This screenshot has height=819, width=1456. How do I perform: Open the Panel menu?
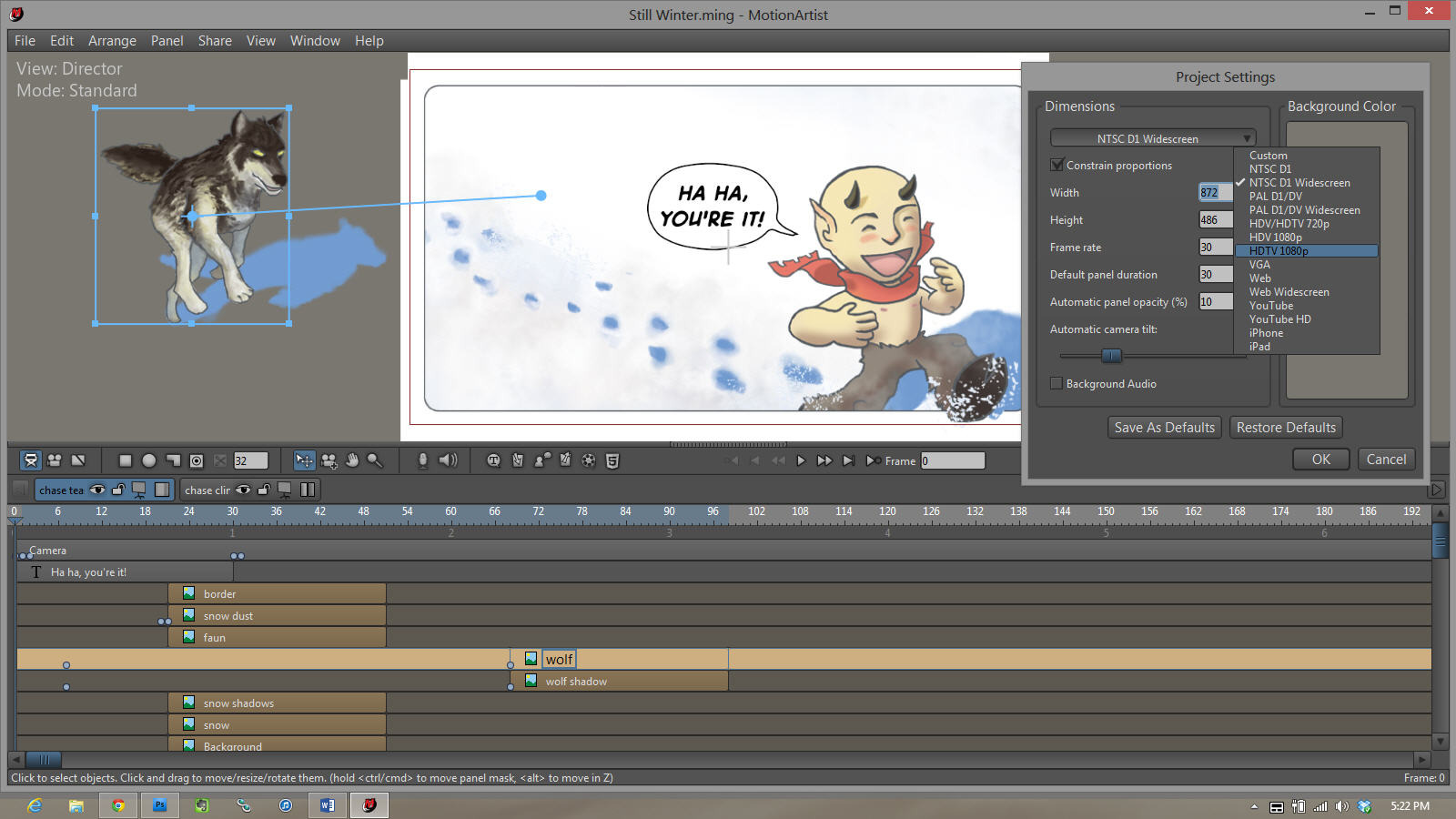pyautogui.click(x=167, y=41)
